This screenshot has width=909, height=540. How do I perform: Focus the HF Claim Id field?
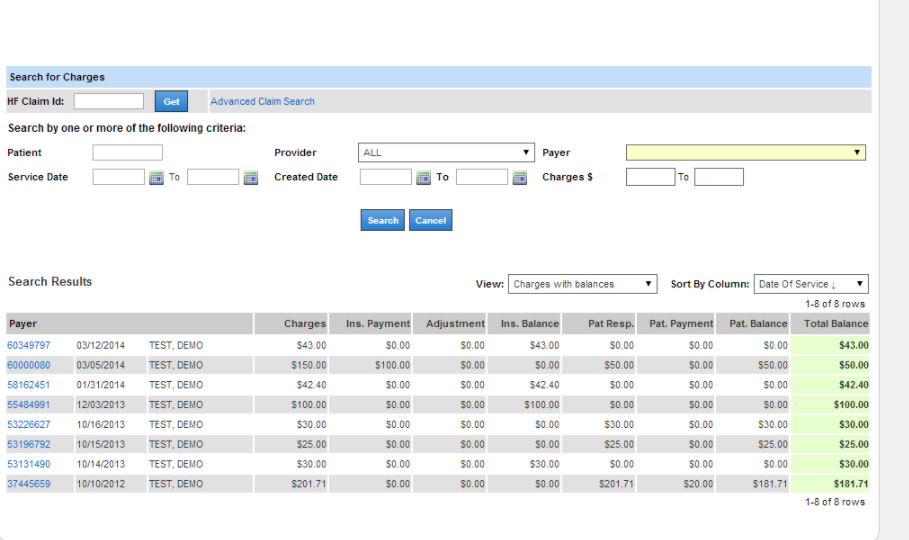click(109, 101)
